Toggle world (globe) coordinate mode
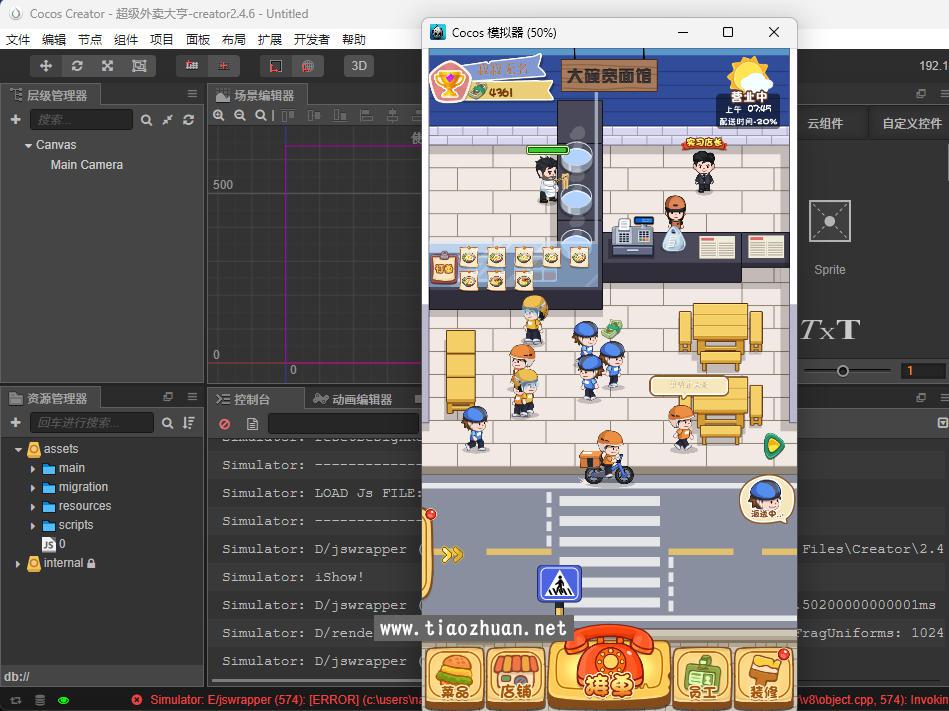 [307, 65]
